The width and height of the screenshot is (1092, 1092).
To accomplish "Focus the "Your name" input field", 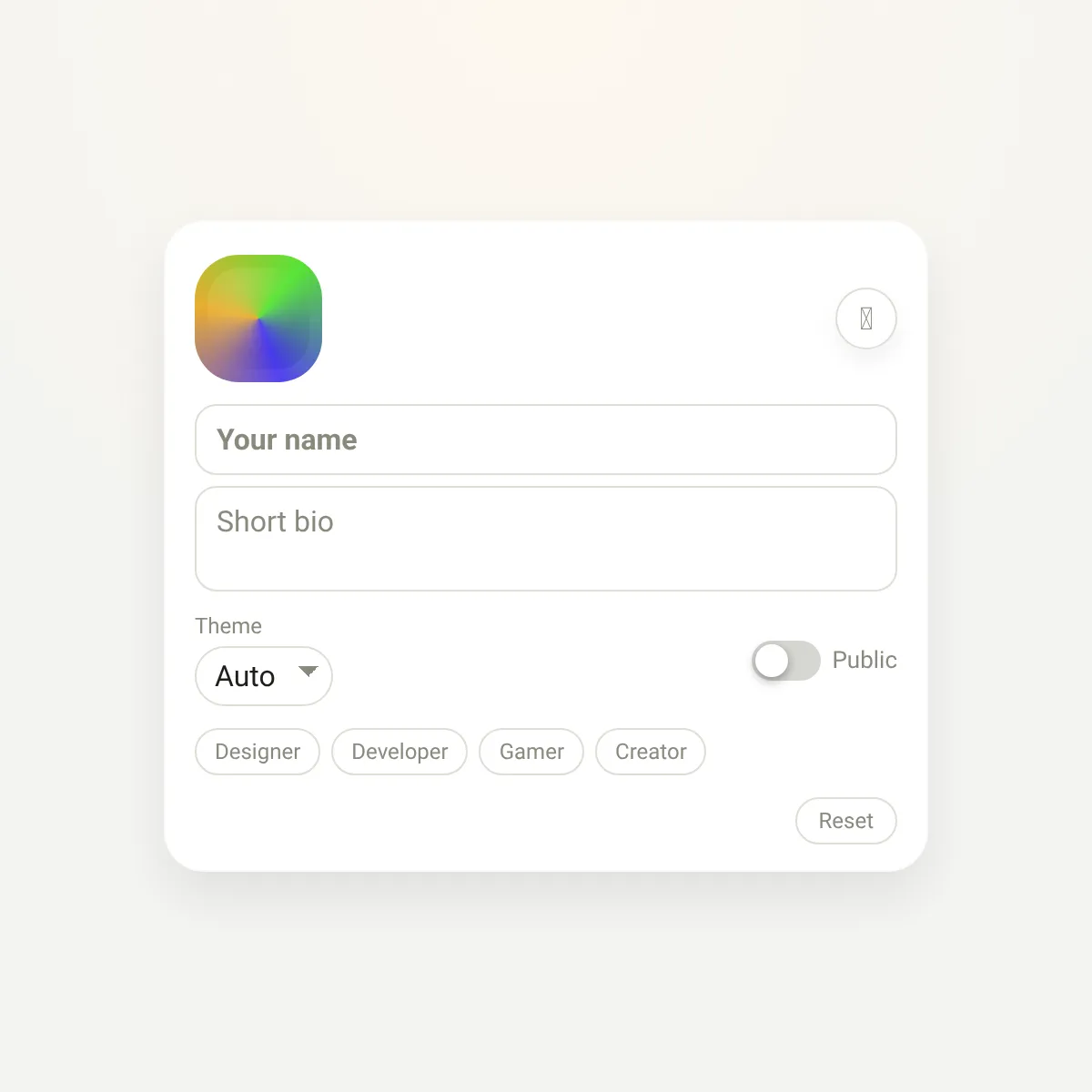I will click(x=546, y=440).
